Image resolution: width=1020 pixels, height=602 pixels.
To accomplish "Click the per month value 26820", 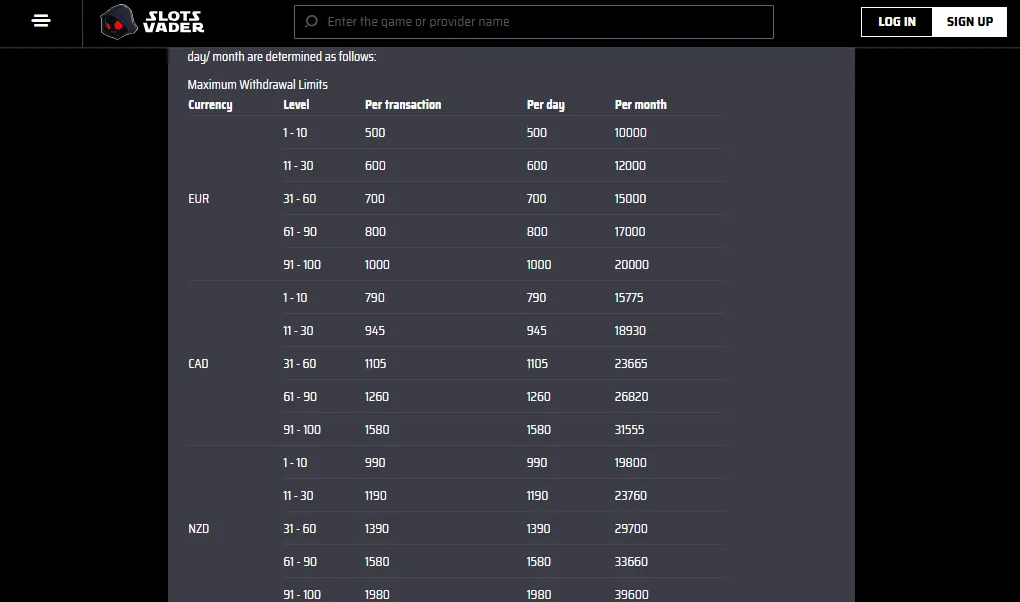I will click(x=631, y=397).
